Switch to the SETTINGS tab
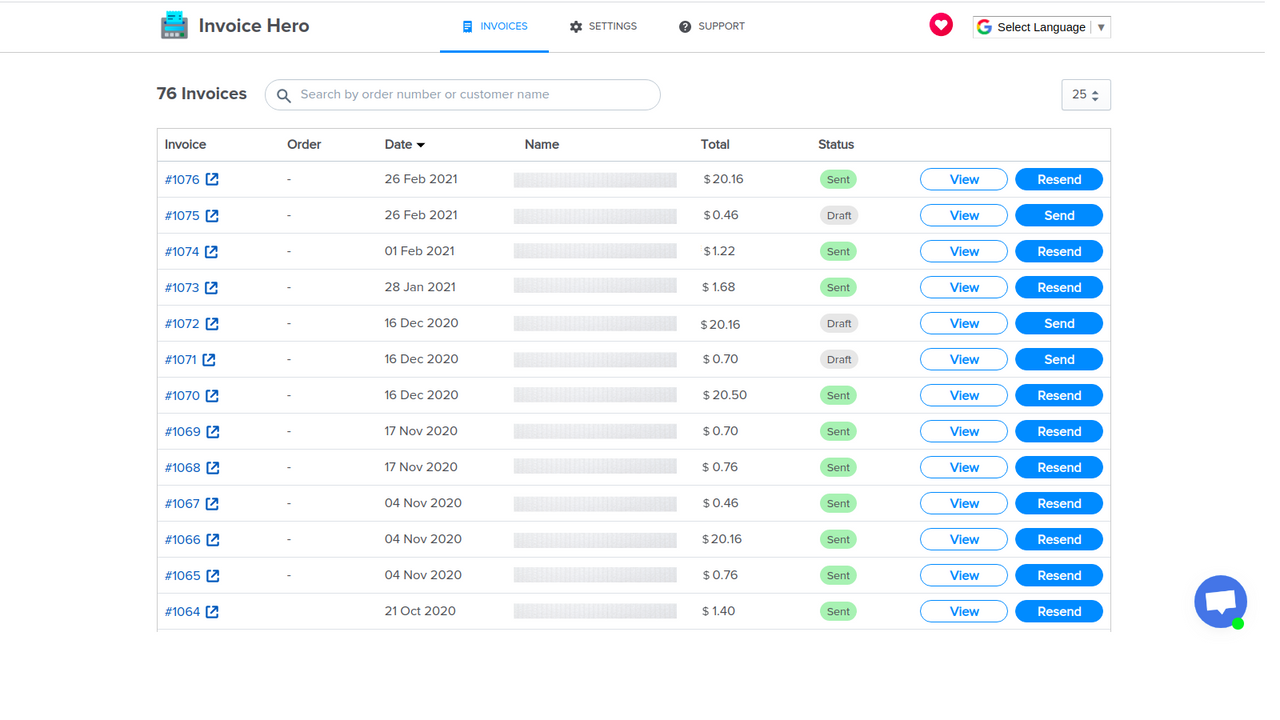 point(603,26)
